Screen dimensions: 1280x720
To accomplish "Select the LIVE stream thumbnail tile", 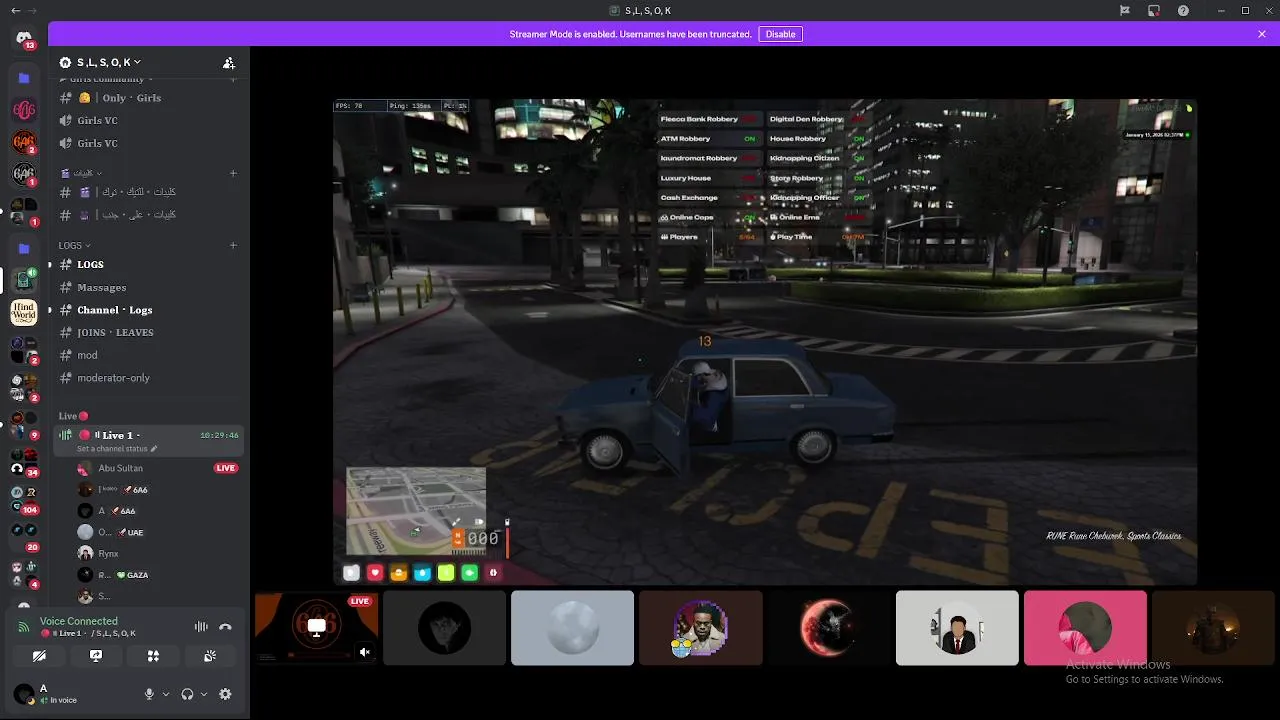I will (x=316, y=628).
